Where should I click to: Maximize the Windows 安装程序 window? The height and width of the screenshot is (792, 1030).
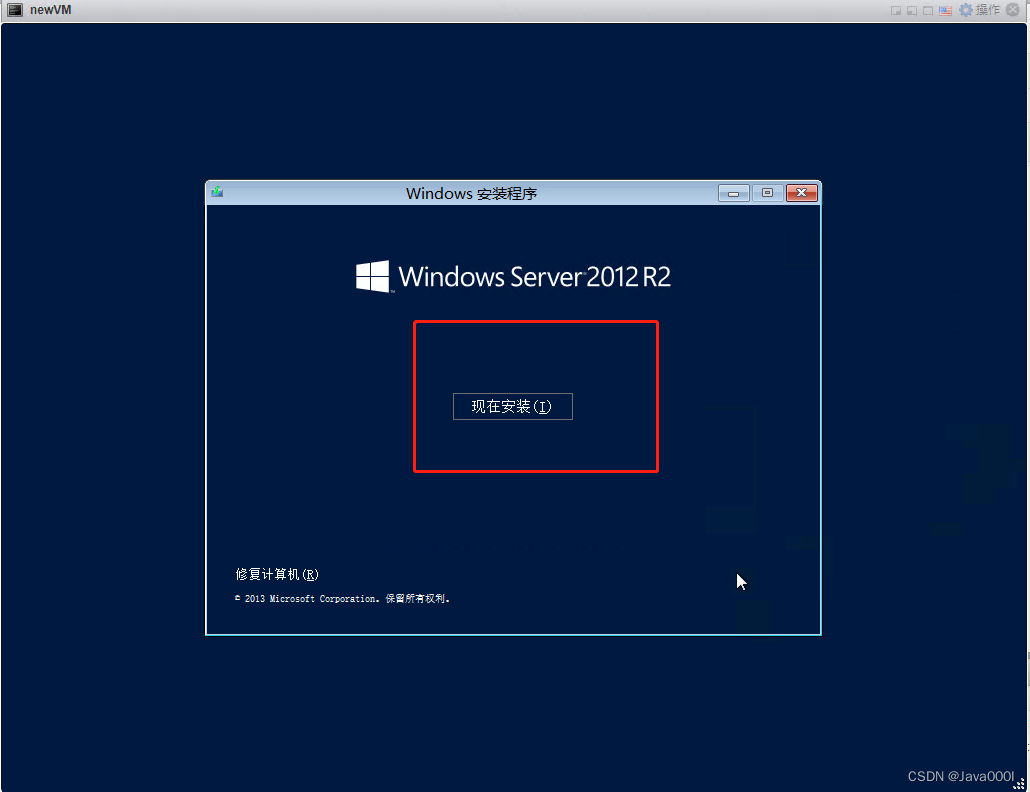click(x=767, y=193)
